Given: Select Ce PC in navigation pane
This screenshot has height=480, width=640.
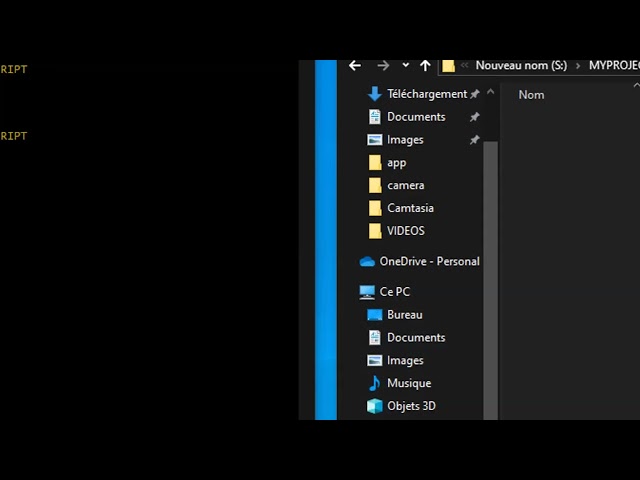Looking at the screenshot, I should point(394,292).
